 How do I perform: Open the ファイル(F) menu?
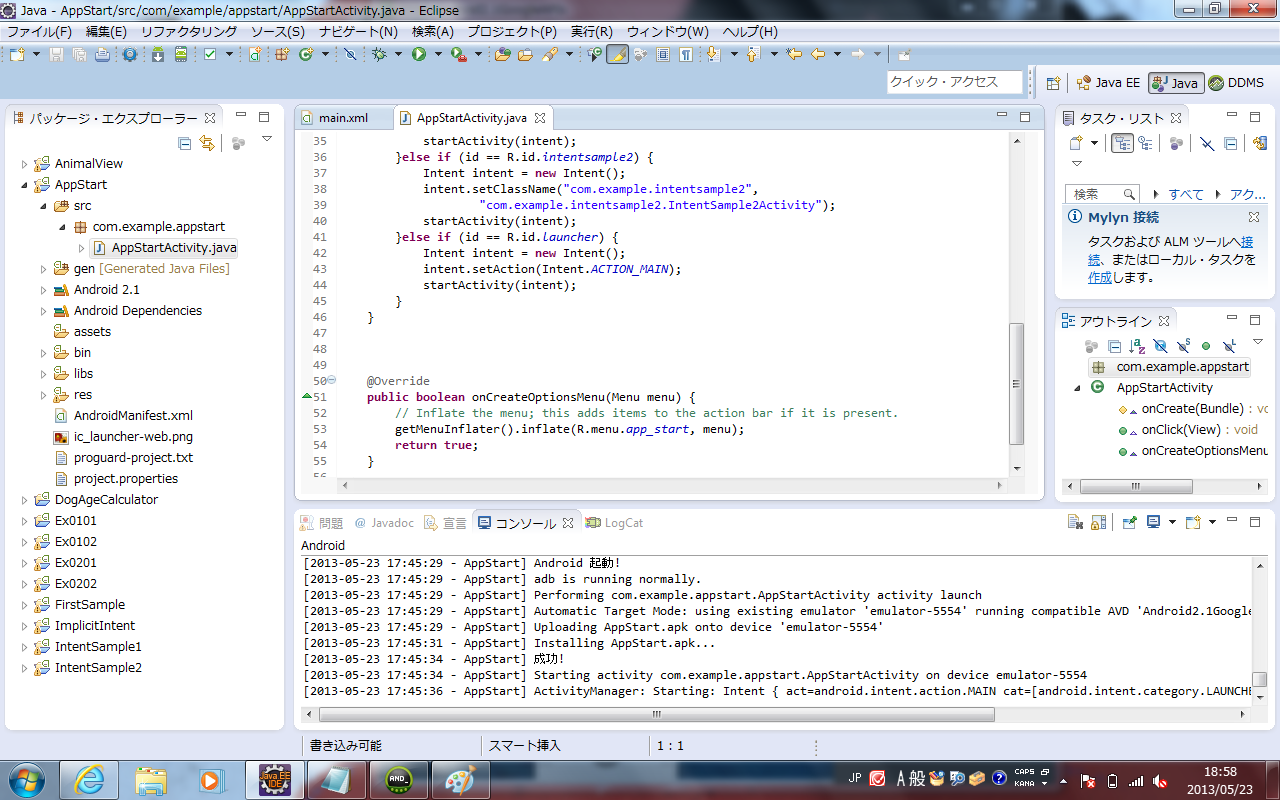(x=39, y=32)
